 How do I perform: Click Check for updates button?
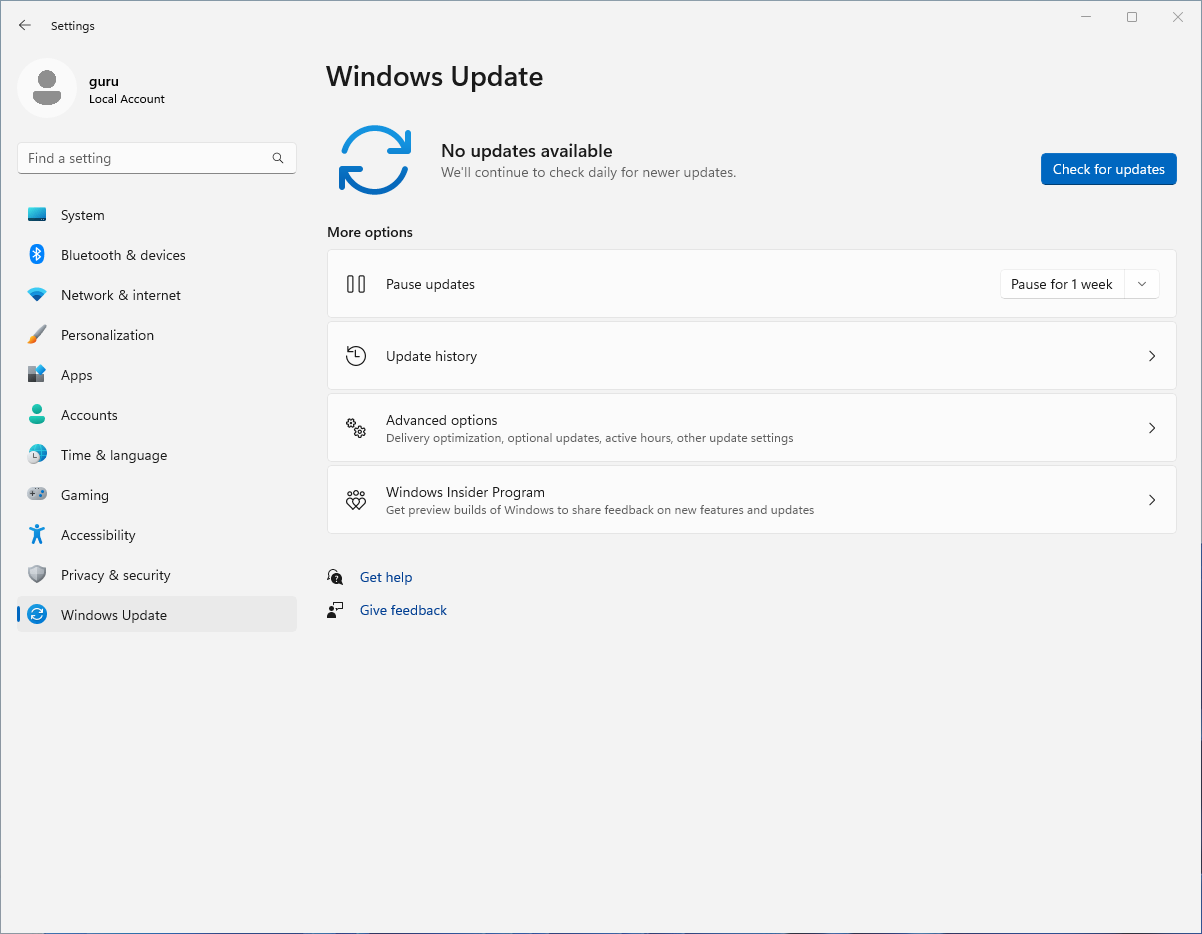[1108, 169]
